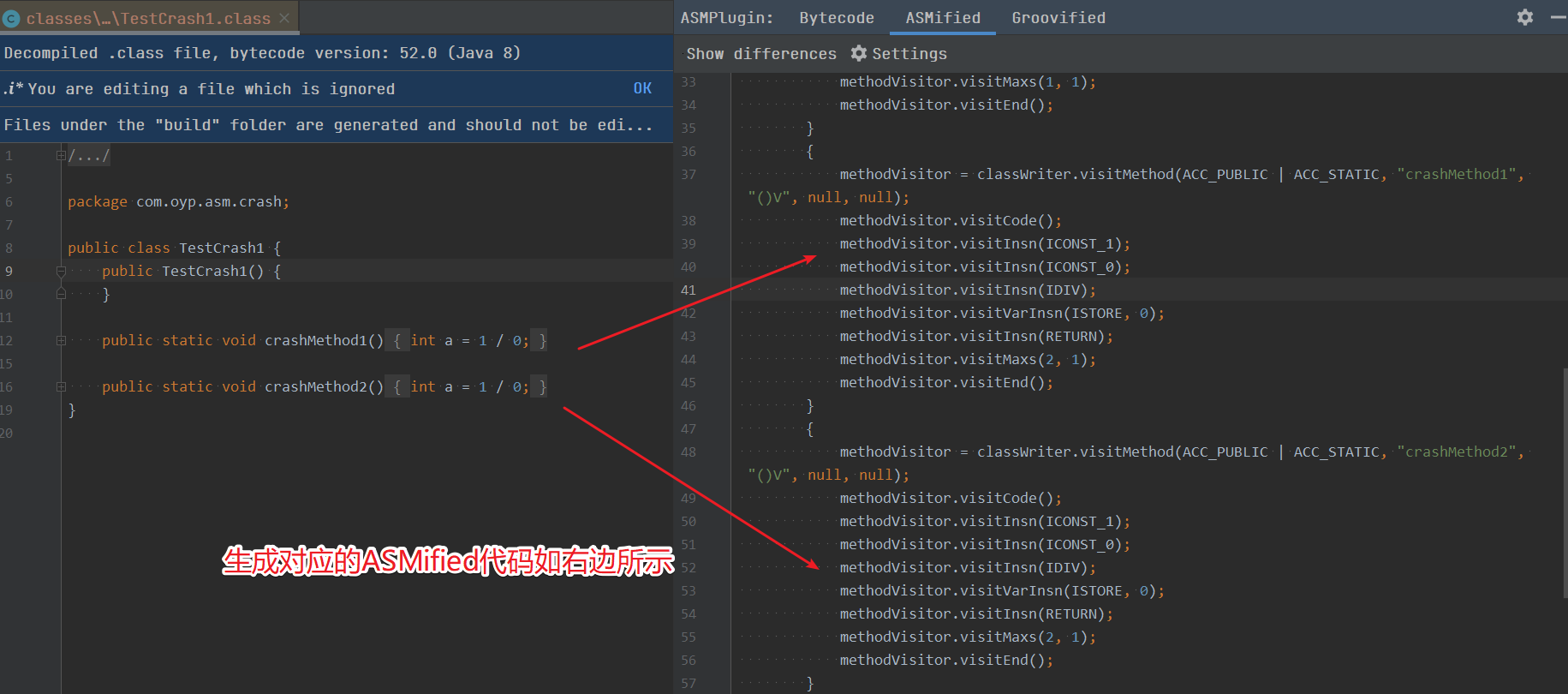The image size is (1568, 694).
Task: Click visitVarInsn(ISTORE, 0) on line 42
Action: pyautogui.click(x=1002, y=313)
